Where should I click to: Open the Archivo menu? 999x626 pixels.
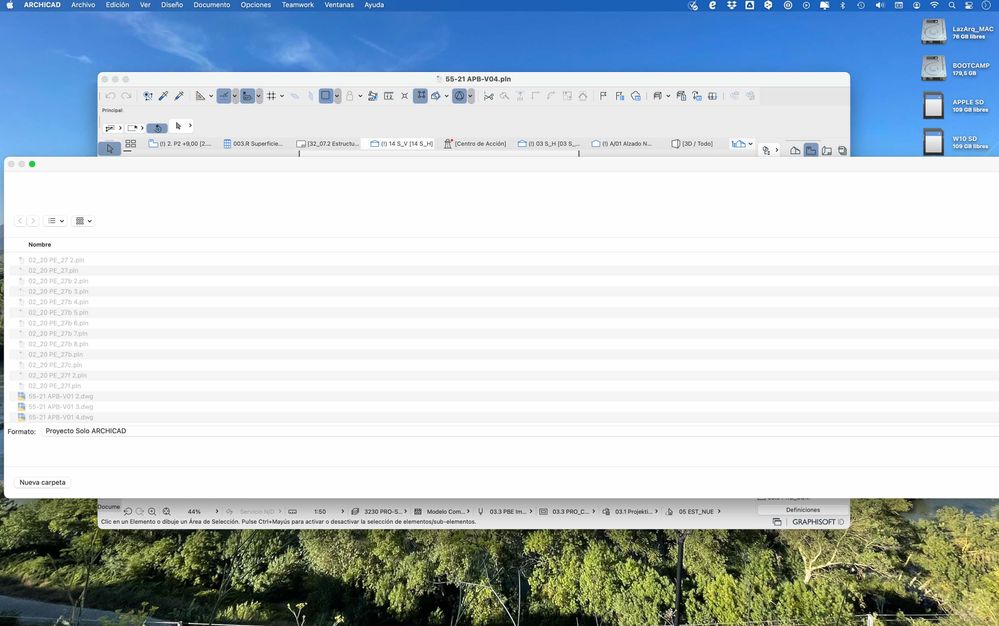(83, 5)
